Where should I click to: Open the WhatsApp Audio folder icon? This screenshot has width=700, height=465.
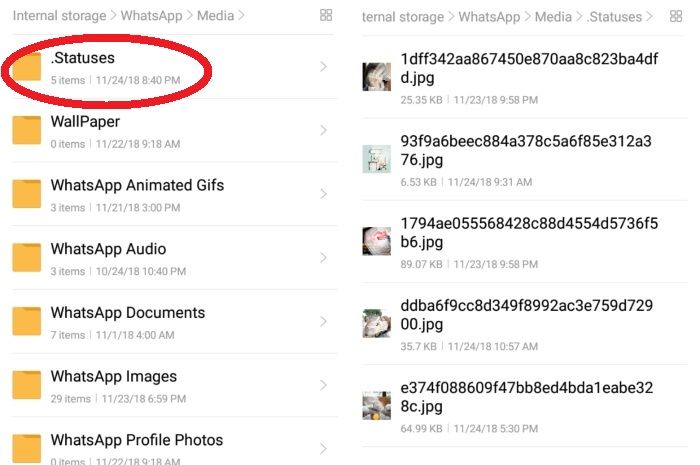(27, 257)
